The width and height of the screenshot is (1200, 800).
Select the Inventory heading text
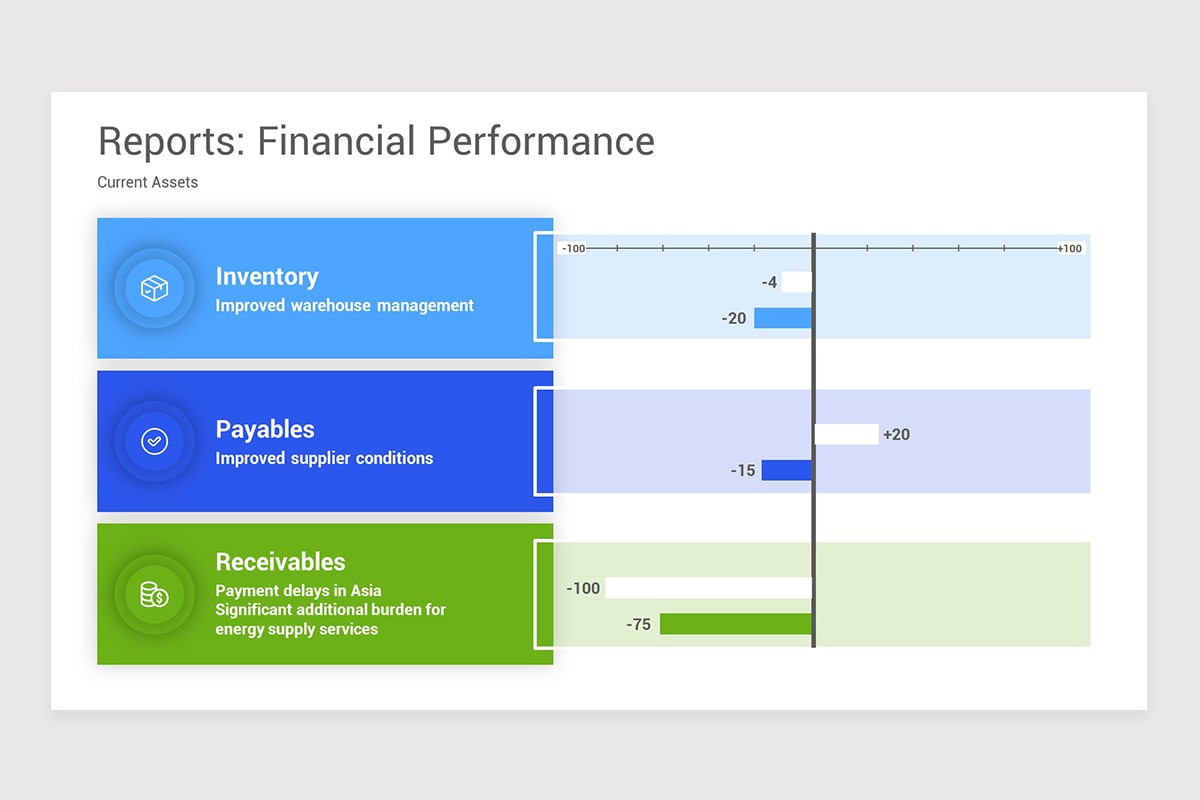coord(267,277)
